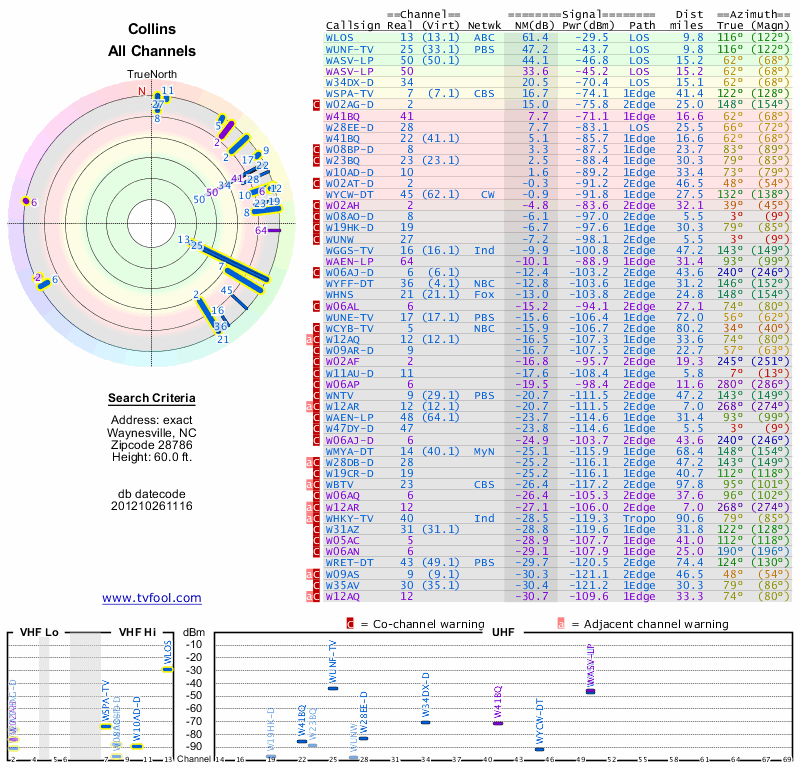Click 61.4 noise margin value for WLOS
Viewport: 800px width, 768px height.
(535, 38)
